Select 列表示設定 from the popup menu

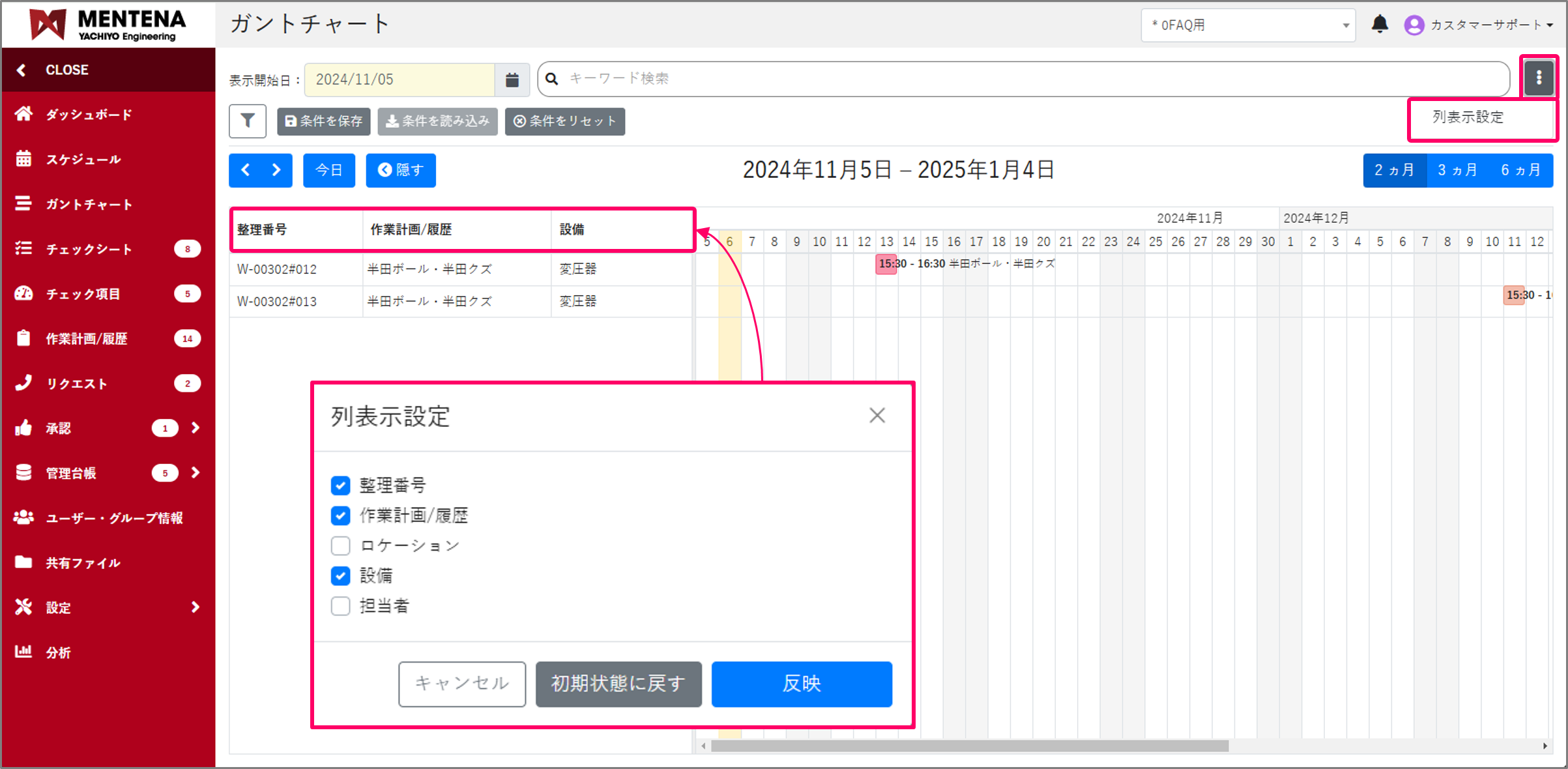tap(1468, 117)
